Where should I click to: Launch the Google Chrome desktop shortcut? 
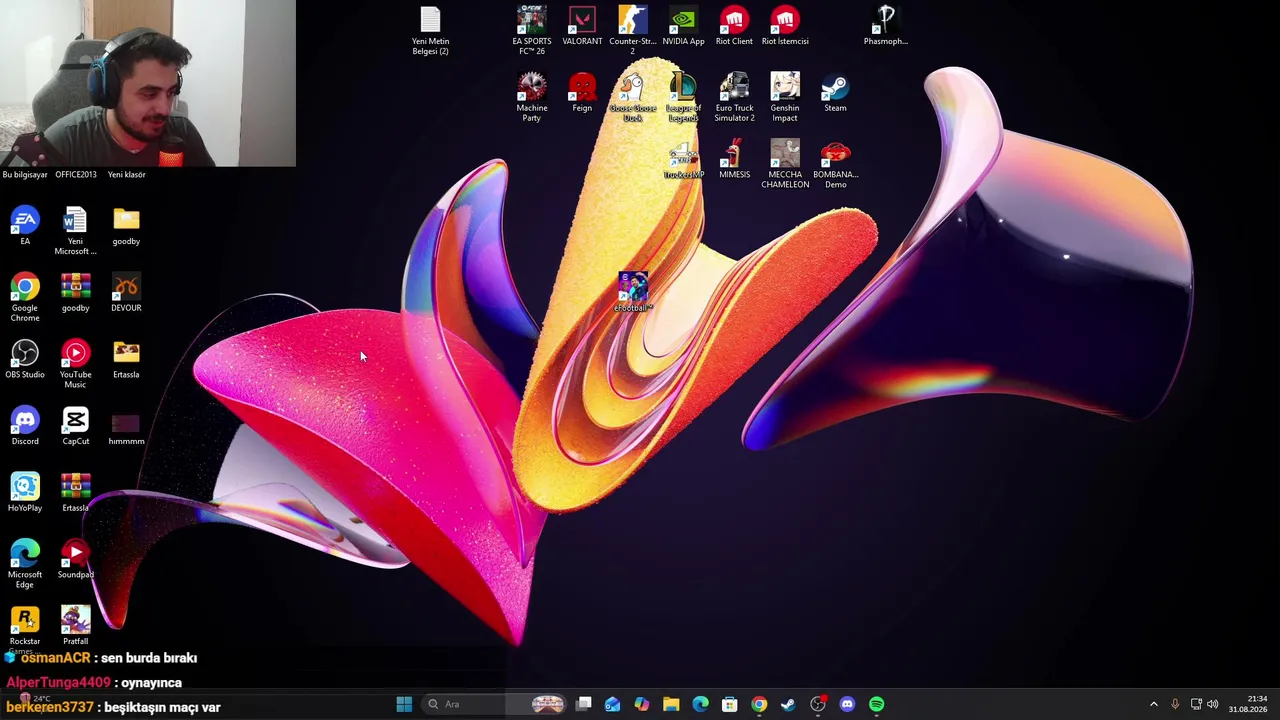[25, 297]
